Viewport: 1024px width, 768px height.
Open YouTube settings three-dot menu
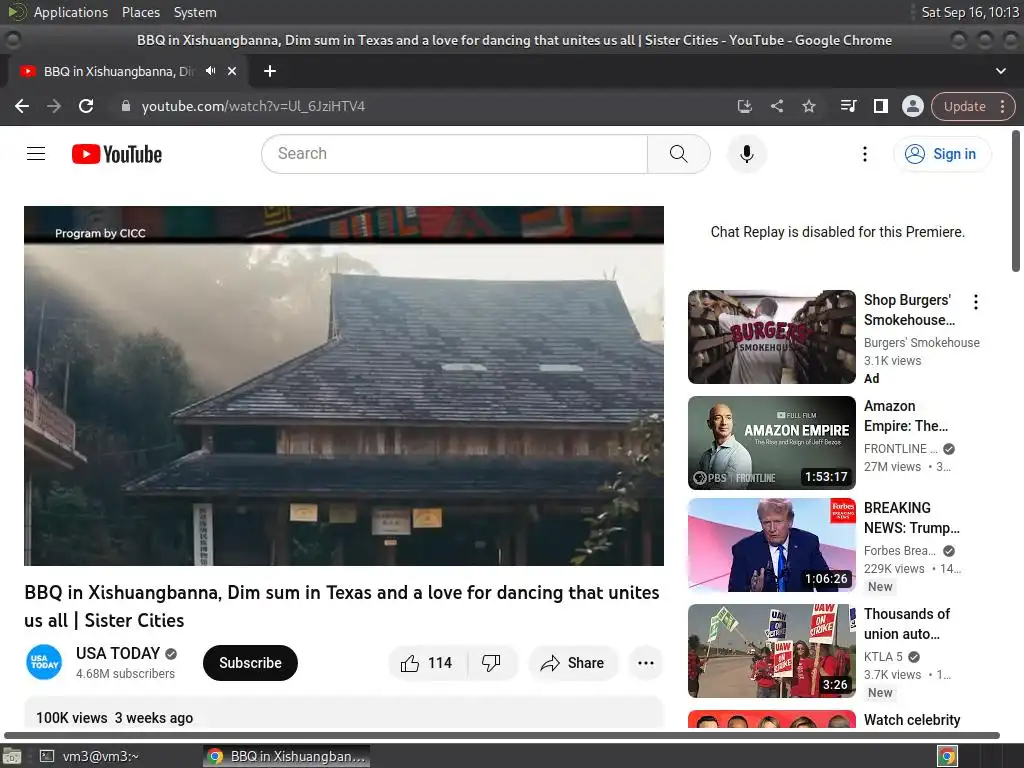pyautogui.click(x=865, y=154)
